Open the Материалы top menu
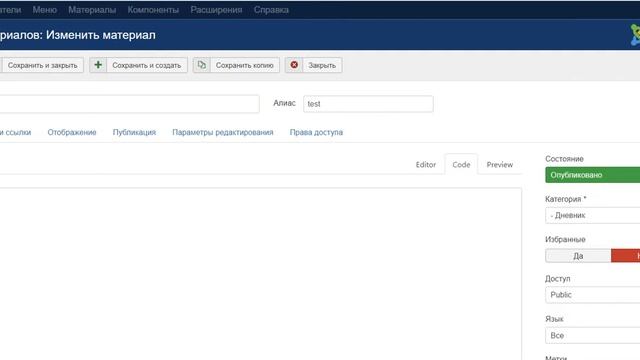Image resolution: width=640 pixels, height=360 pixels. pos(92,10)
